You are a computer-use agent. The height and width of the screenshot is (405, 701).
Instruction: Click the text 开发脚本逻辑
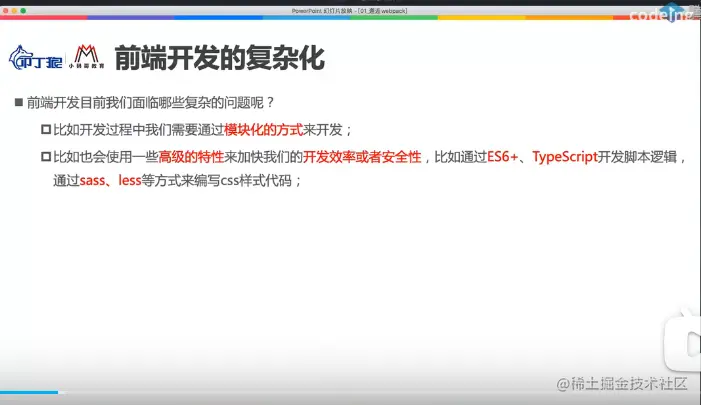pyautogui.click(x=638, y=157)
